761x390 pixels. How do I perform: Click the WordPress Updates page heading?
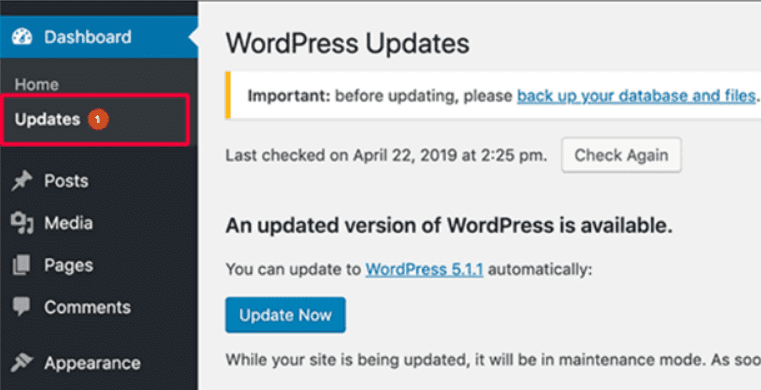347,44
